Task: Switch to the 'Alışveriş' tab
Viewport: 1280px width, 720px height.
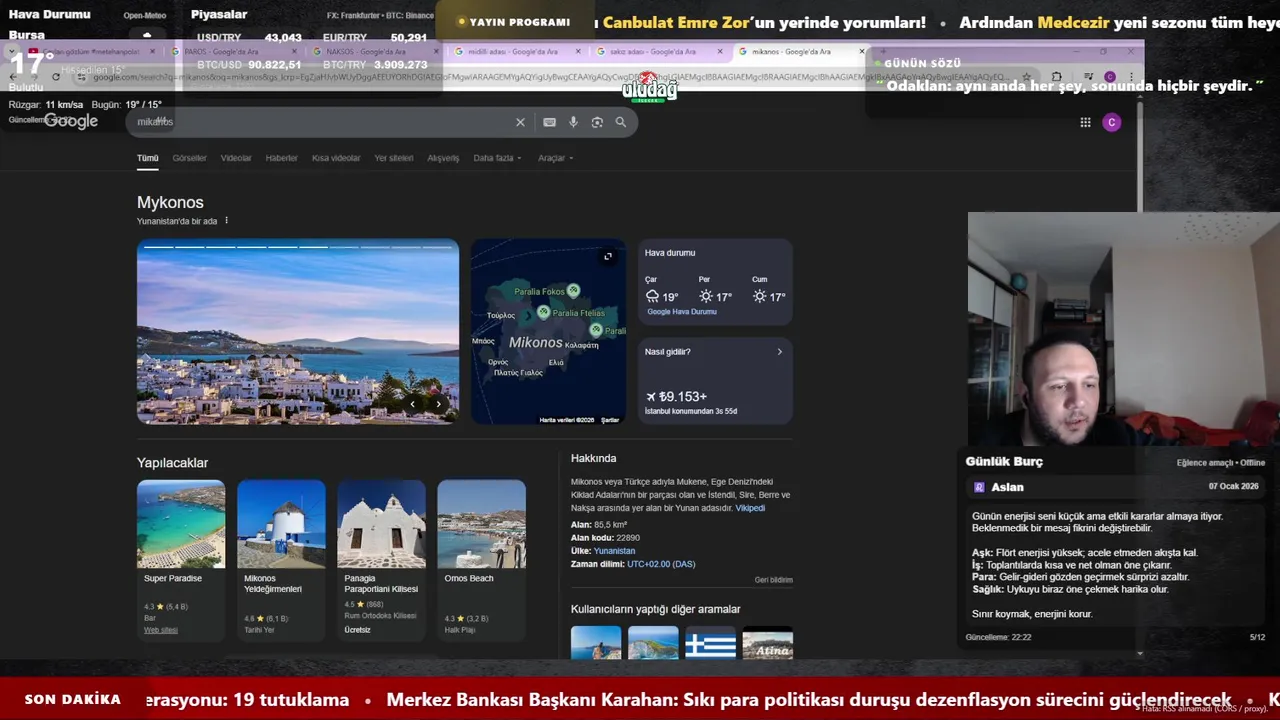Action: pos(443,158)
